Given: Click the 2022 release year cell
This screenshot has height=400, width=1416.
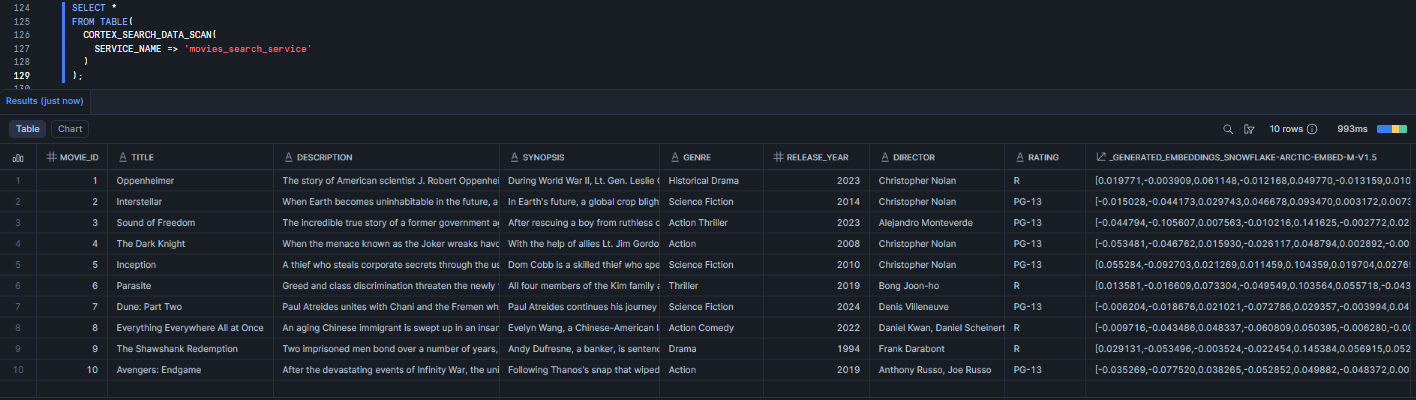Looking at the screenshot, I should click(817, 328).
